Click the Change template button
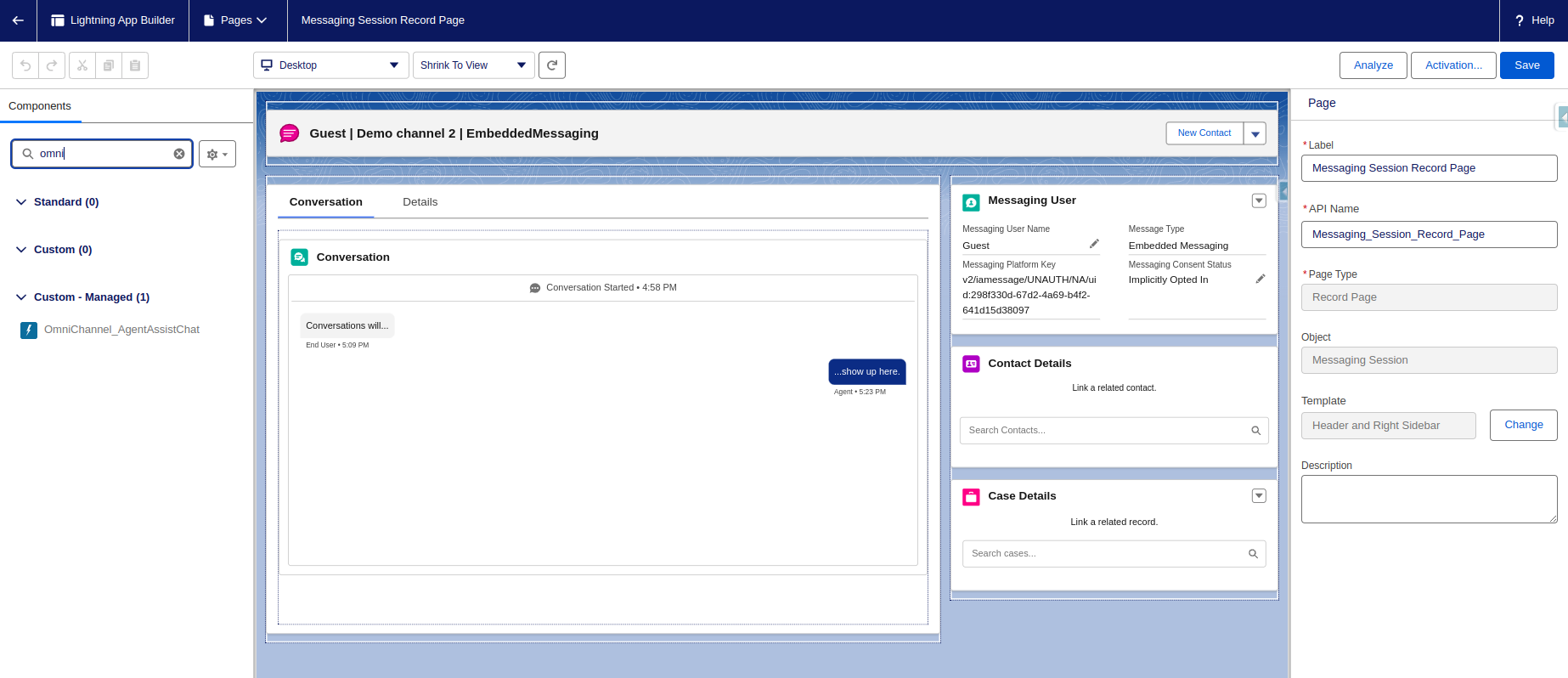This screenshot has width=1568, height=678. pos(1523,425)
